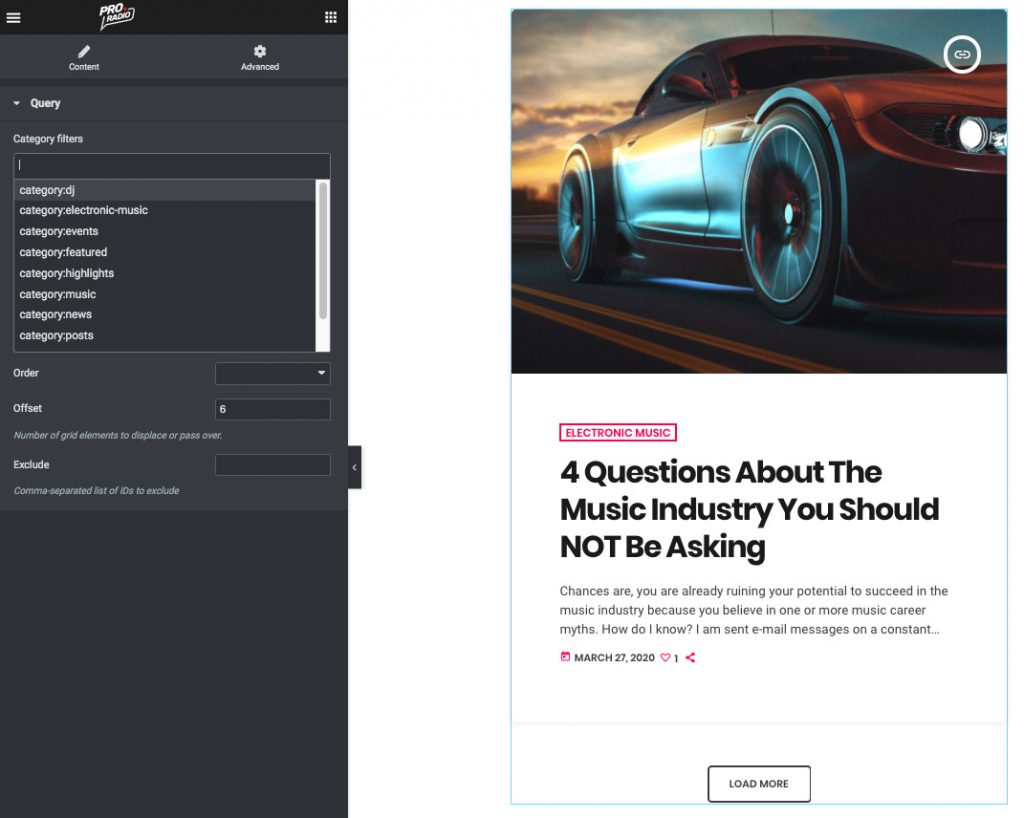Click the link icon on car image
The image size is (1024, 818).
click(x=962, y=54)
